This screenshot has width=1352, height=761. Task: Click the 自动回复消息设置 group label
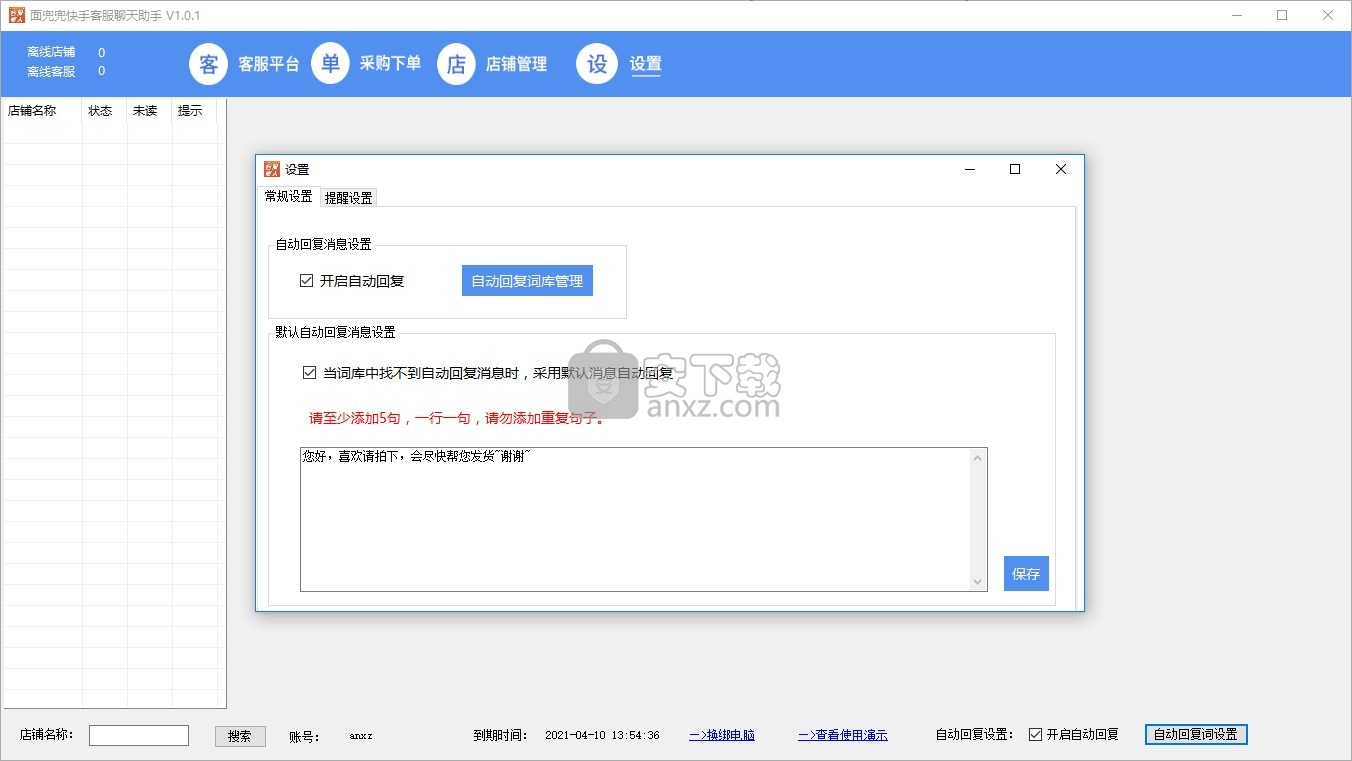pyautogui.click(x=324, y=244)
